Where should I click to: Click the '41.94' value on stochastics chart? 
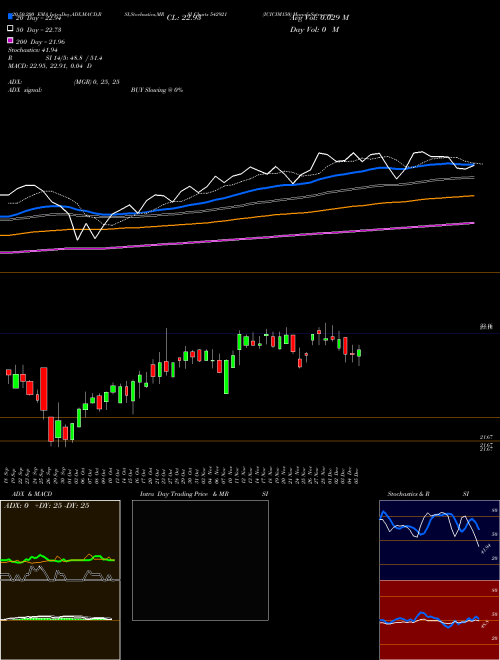(x=485, y=549)
